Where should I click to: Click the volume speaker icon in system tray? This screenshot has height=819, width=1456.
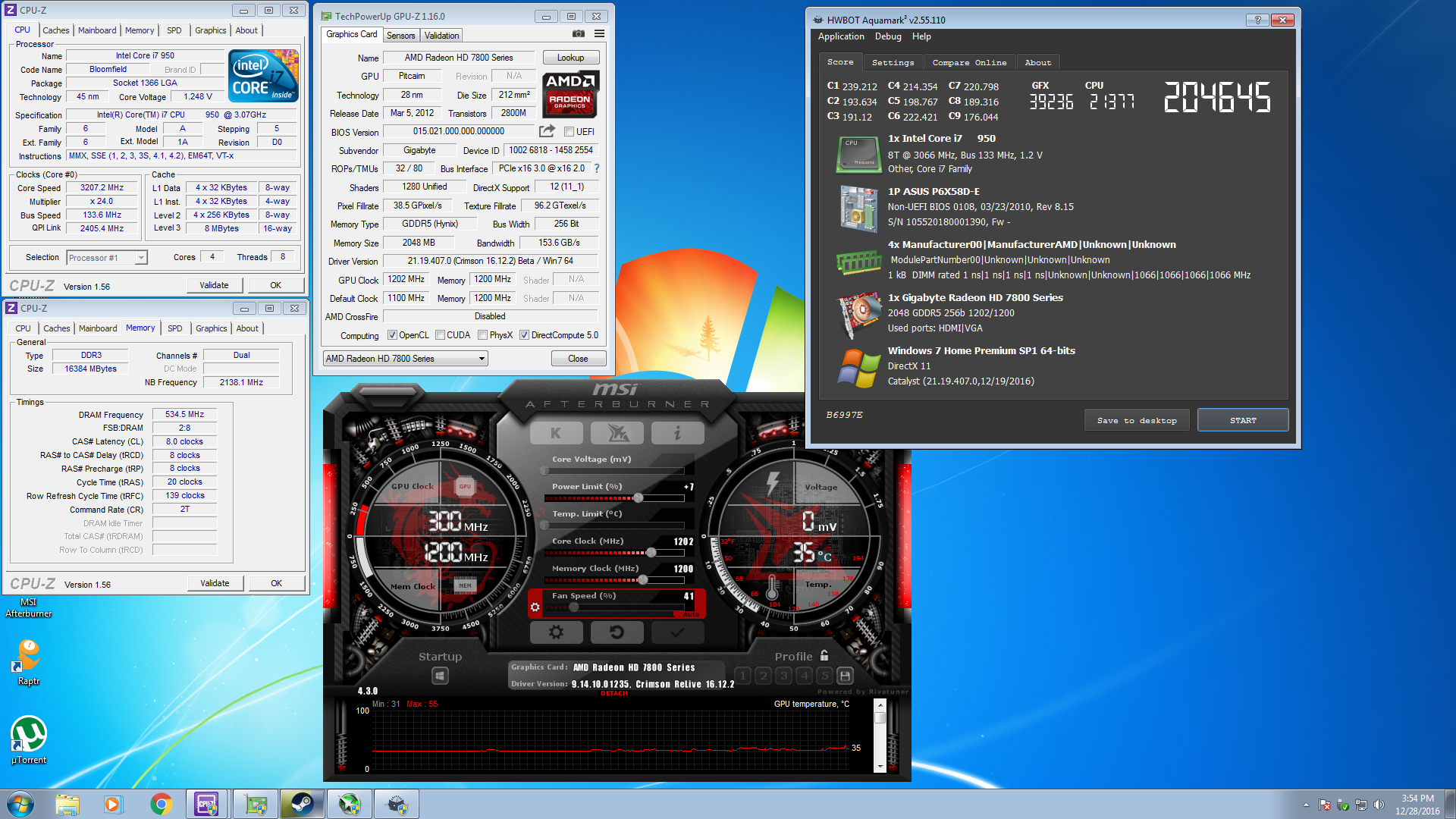[x=1379, y=805]
